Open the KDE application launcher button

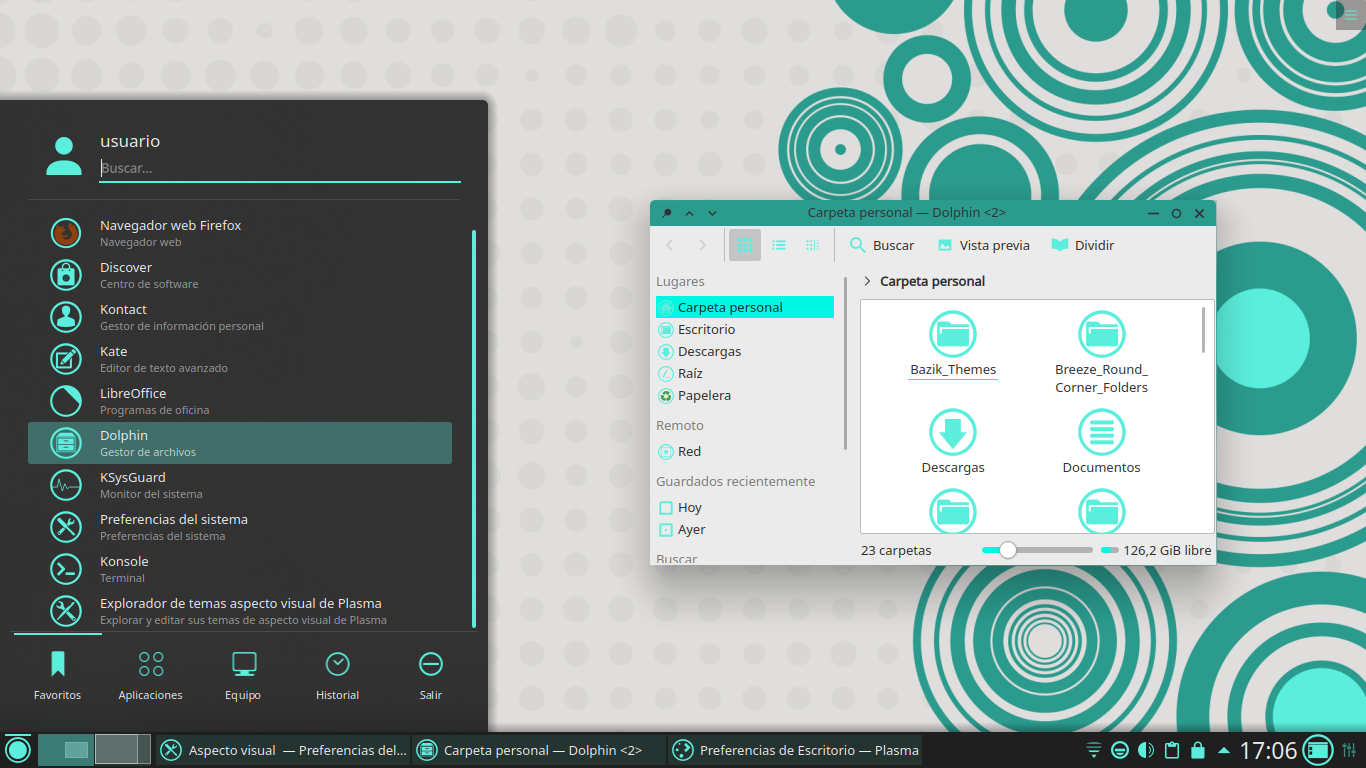[18, 750]
